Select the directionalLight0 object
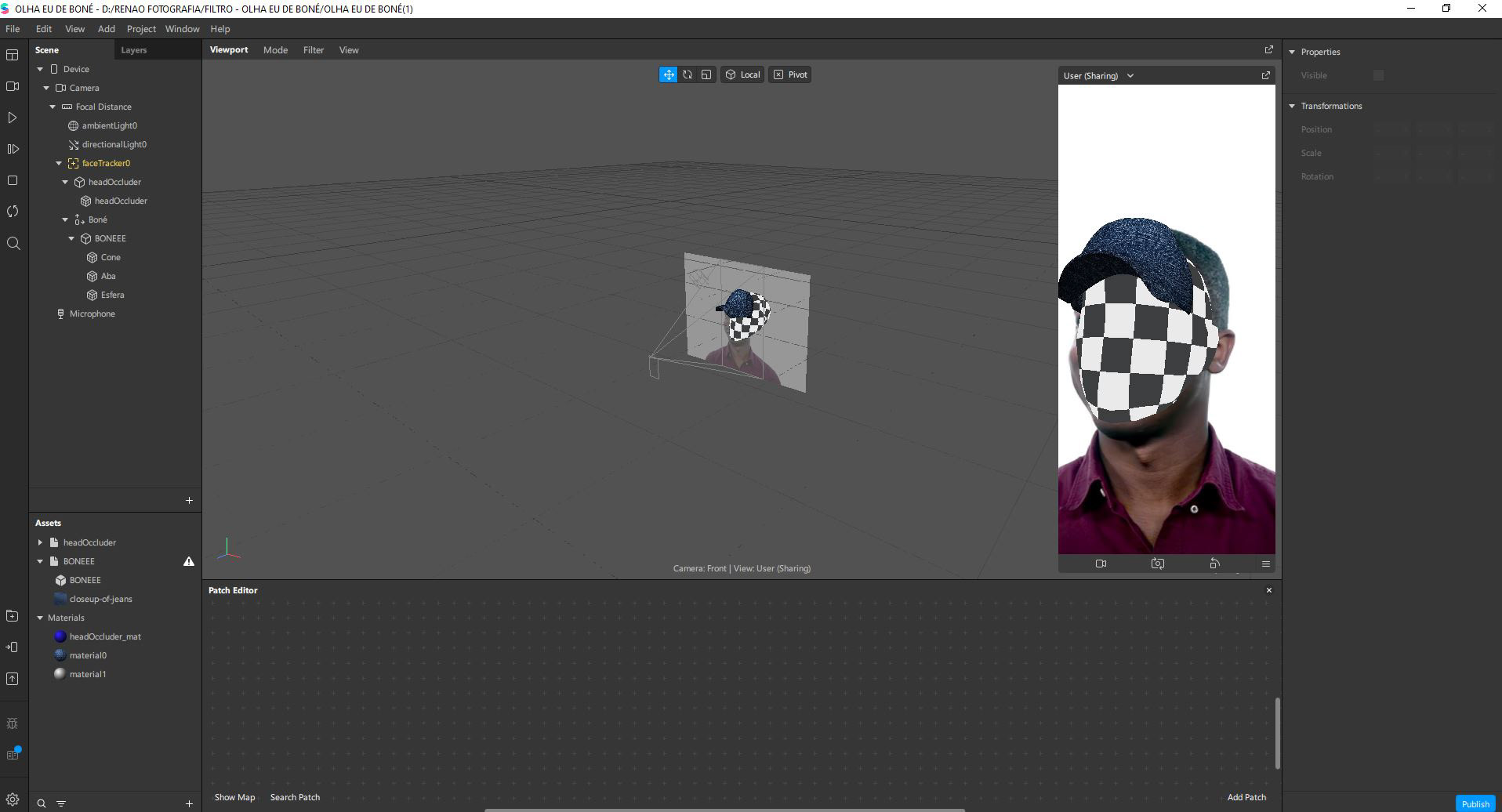Viewport: 1502px width, 812px height. tap(114, 144)
